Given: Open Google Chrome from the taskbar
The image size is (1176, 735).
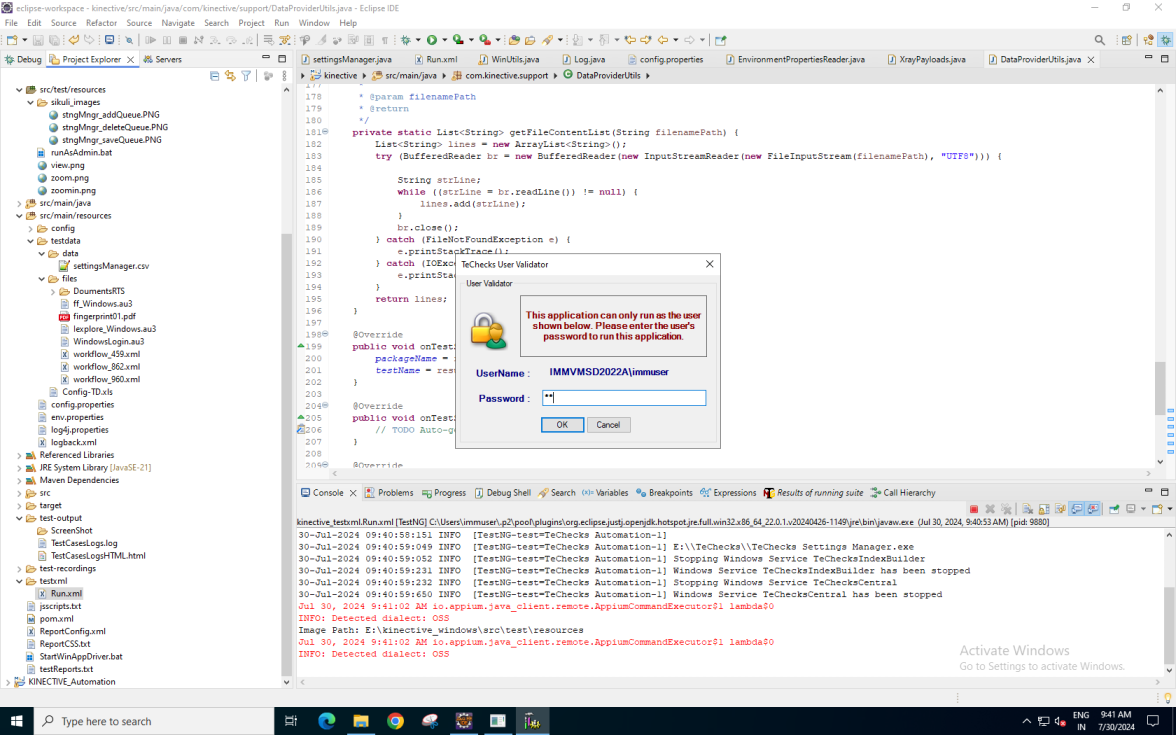Looking at the screenshot, I should [x=395, y=721].
